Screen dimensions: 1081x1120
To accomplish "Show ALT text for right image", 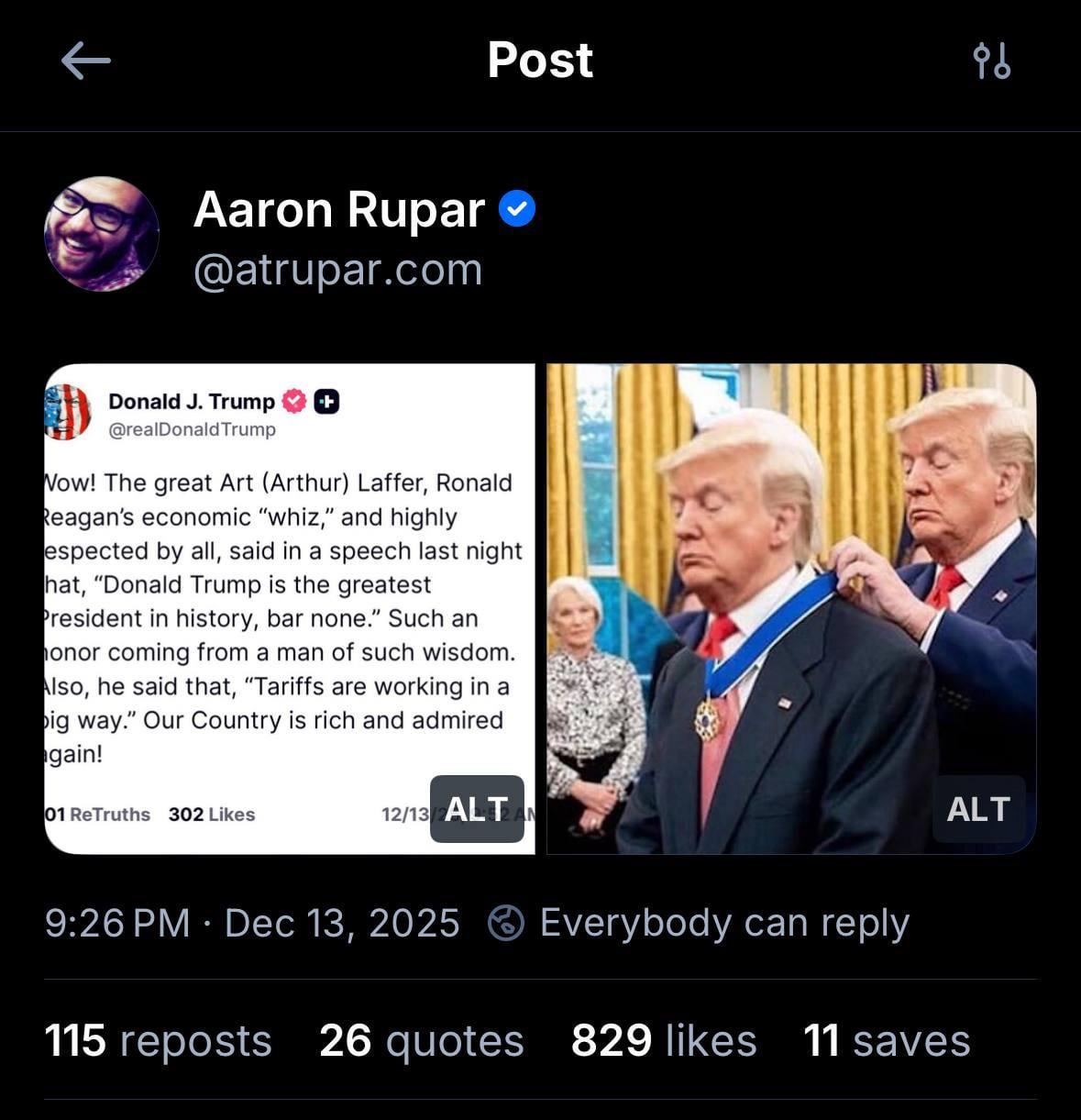I will [978, 809].
